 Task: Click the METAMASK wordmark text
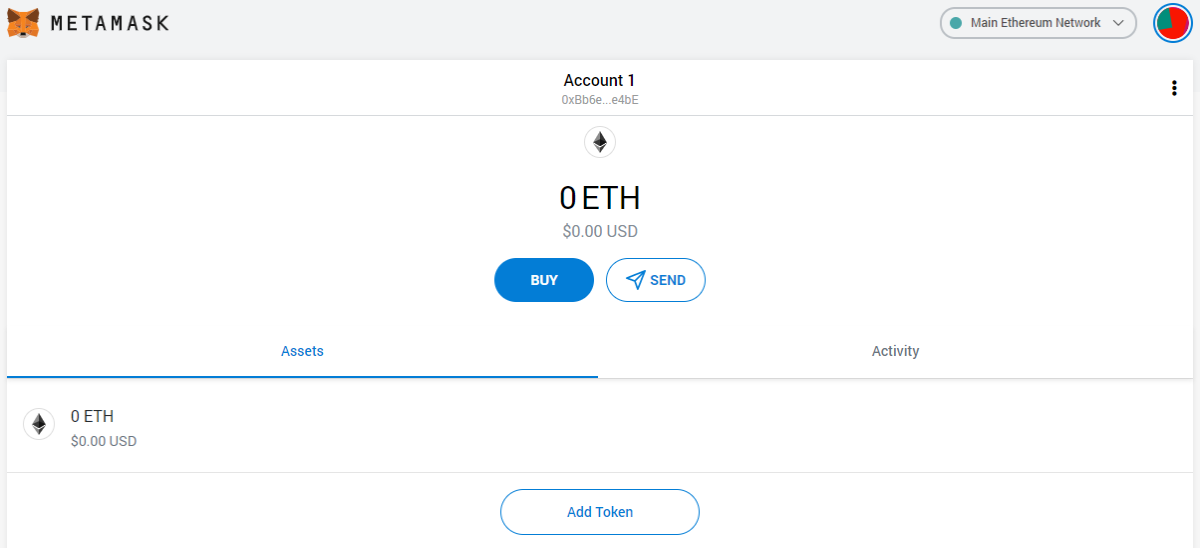(109, 23)
